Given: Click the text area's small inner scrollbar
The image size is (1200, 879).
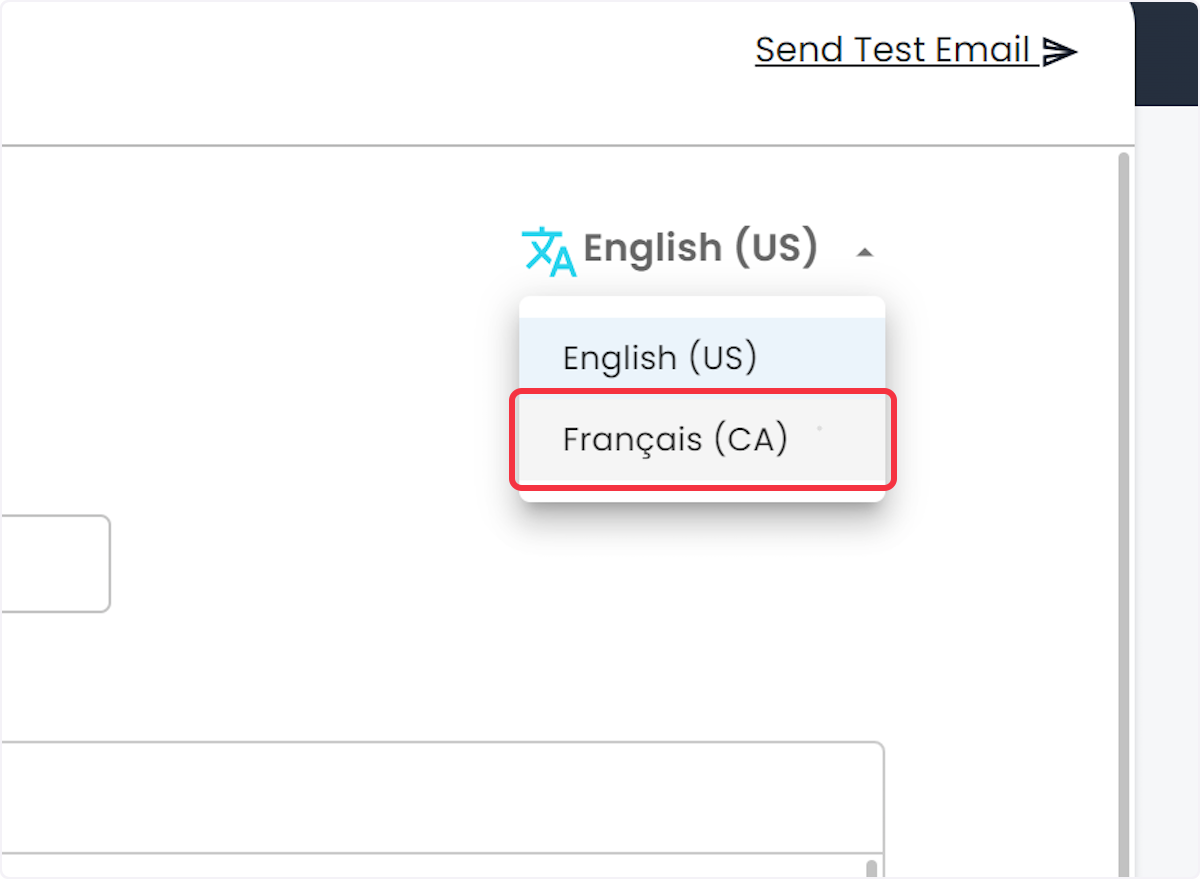Looking at the screenshot, I should 871,868.
